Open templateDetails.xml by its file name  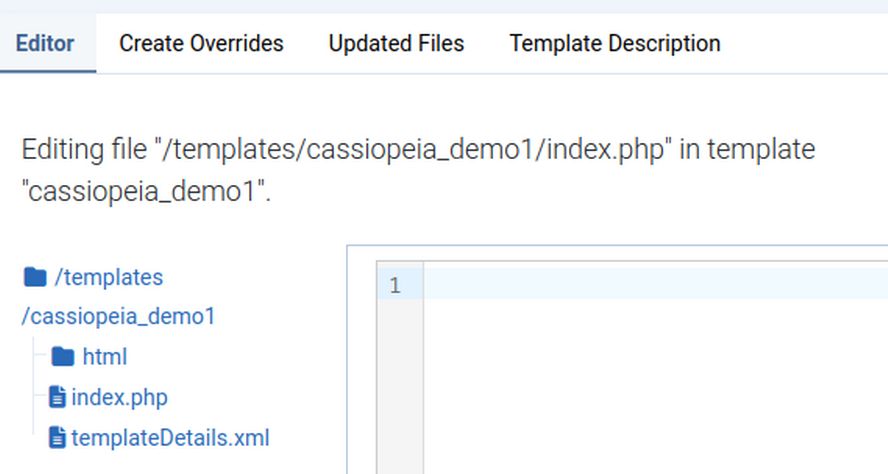coord(170,438)
